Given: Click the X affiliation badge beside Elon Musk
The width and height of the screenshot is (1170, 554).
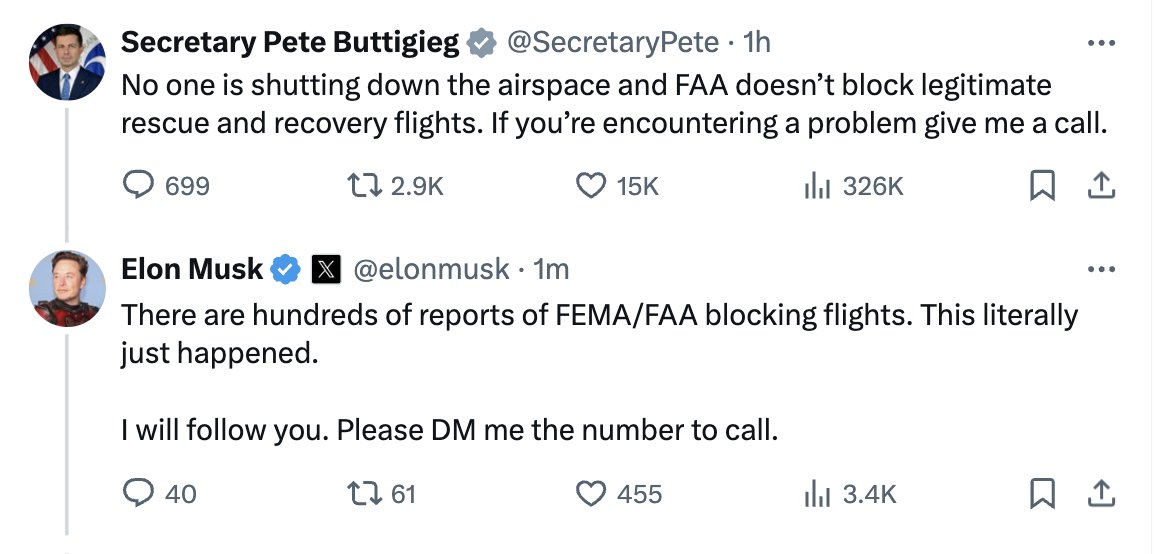Looking at the screenshot, I should pyautogui.click(x=326, y=269).
